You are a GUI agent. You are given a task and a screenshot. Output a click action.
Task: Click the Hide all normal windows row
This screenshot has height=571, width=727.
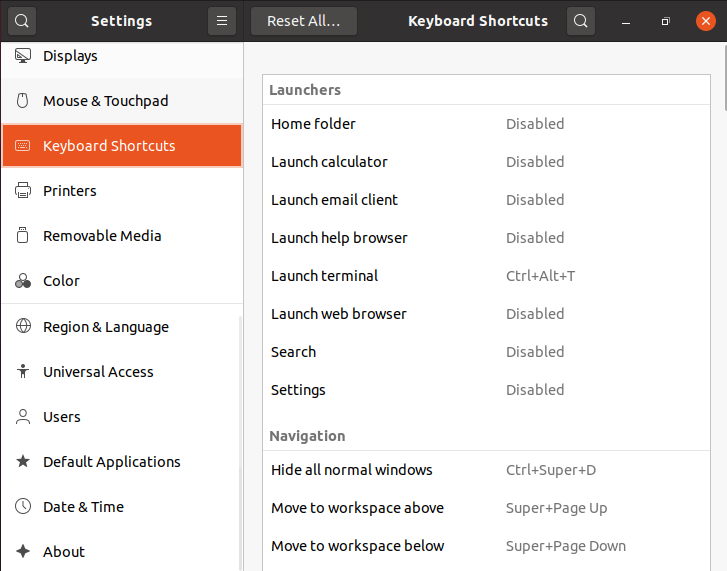pos(486,470)
